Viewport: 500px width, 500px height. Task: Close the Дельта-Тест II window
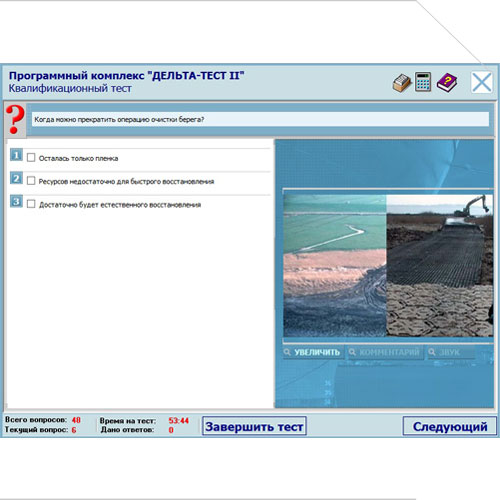(482, 82)
